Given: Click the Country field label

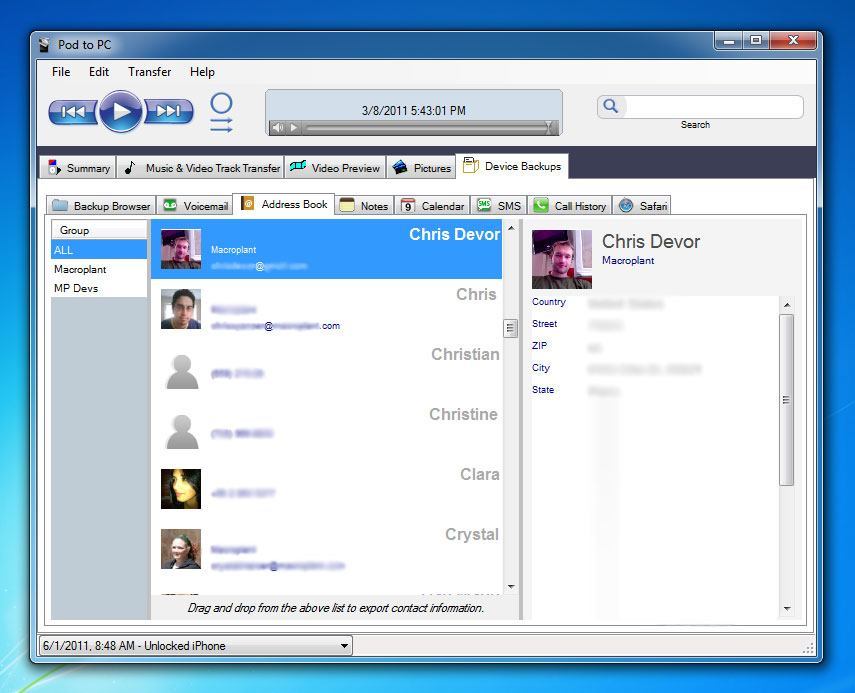Looking at the screenshot, I should click(549, 302).
